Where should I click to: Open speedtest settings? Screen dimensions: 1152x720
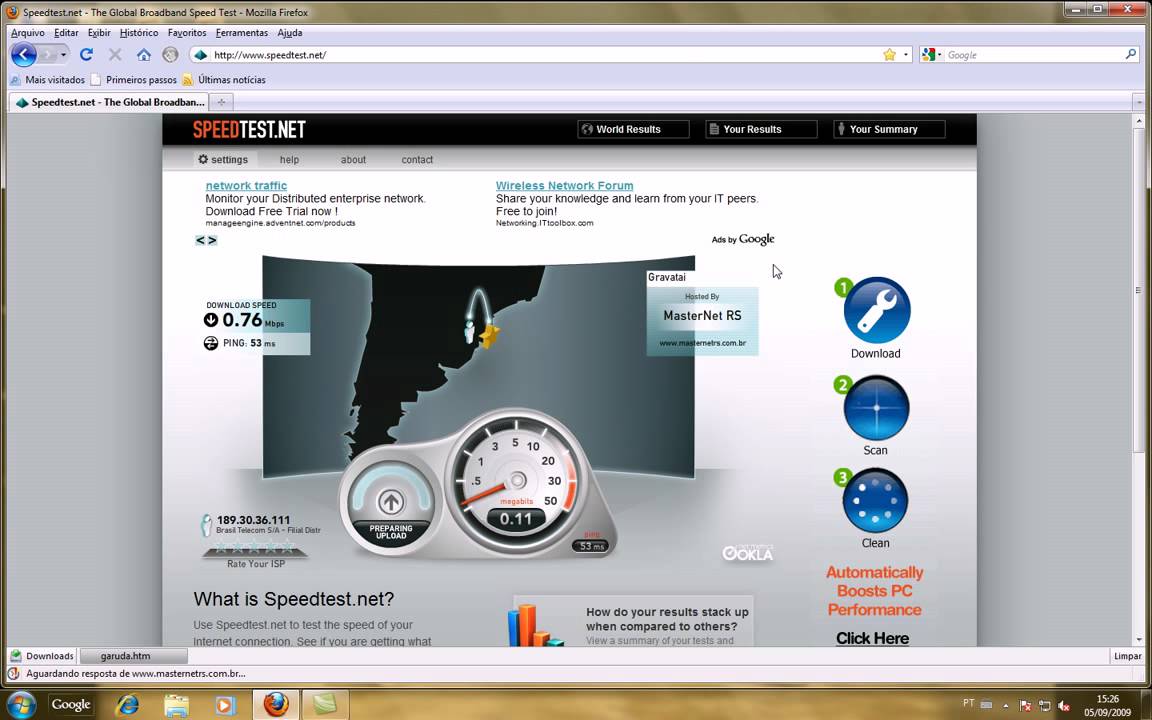[223, 159]
